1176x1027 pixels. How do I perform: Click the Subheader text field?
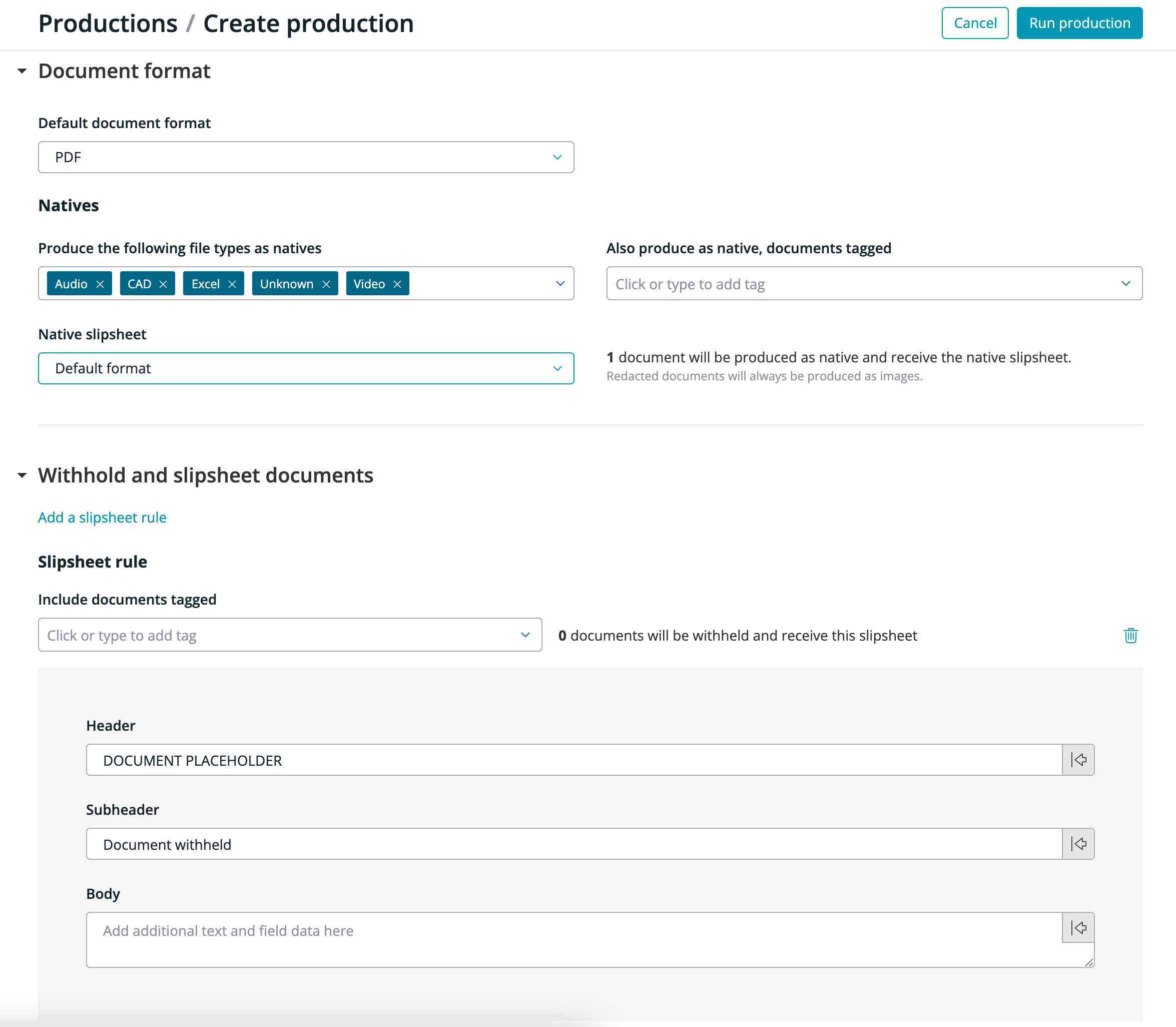[x=573, y=844]
